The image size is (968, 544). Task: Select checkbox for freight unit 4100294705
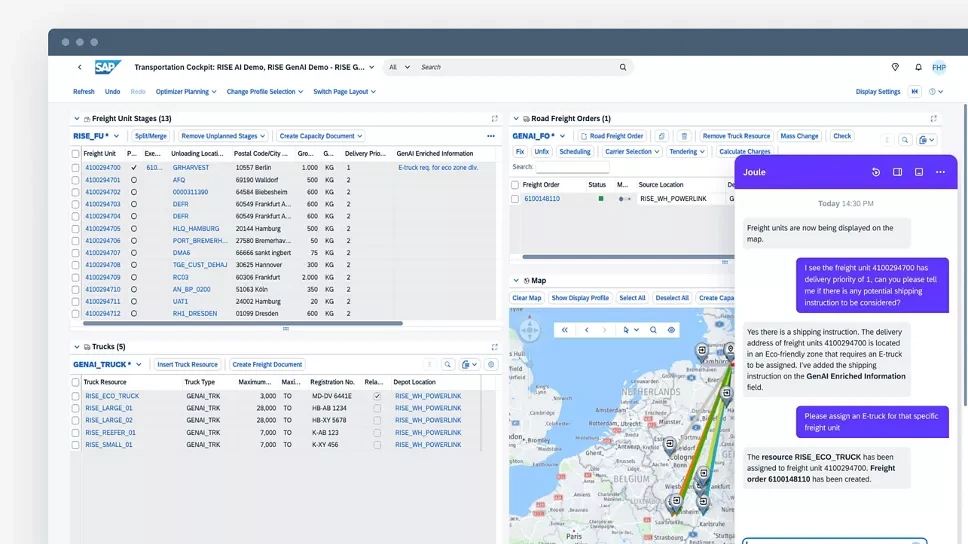tap(75, 228)
